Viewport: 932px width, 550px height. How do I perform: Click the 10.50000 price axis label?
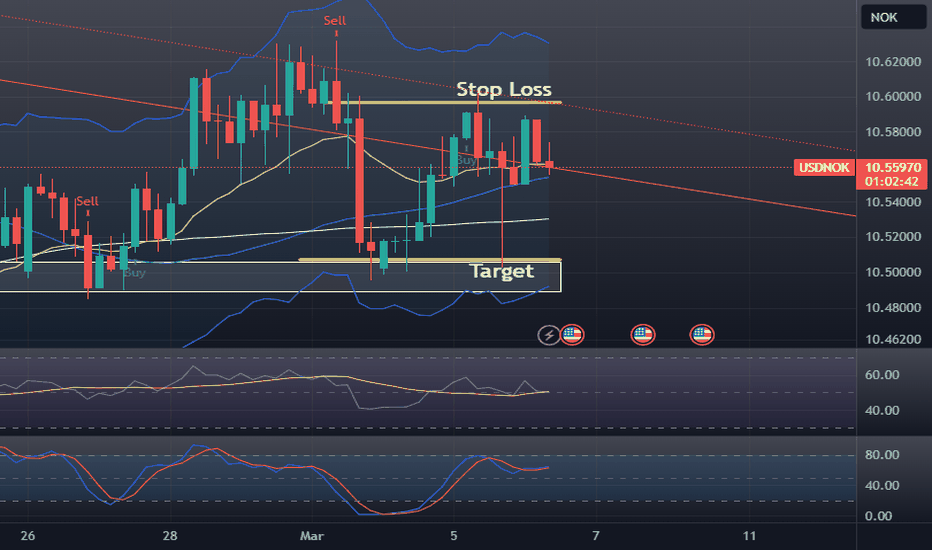tap(893, 272)
